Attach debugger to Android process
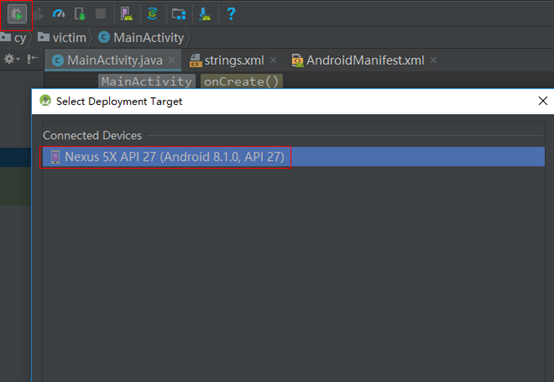This screenshot has height=382, width=554. coord(80,14)
